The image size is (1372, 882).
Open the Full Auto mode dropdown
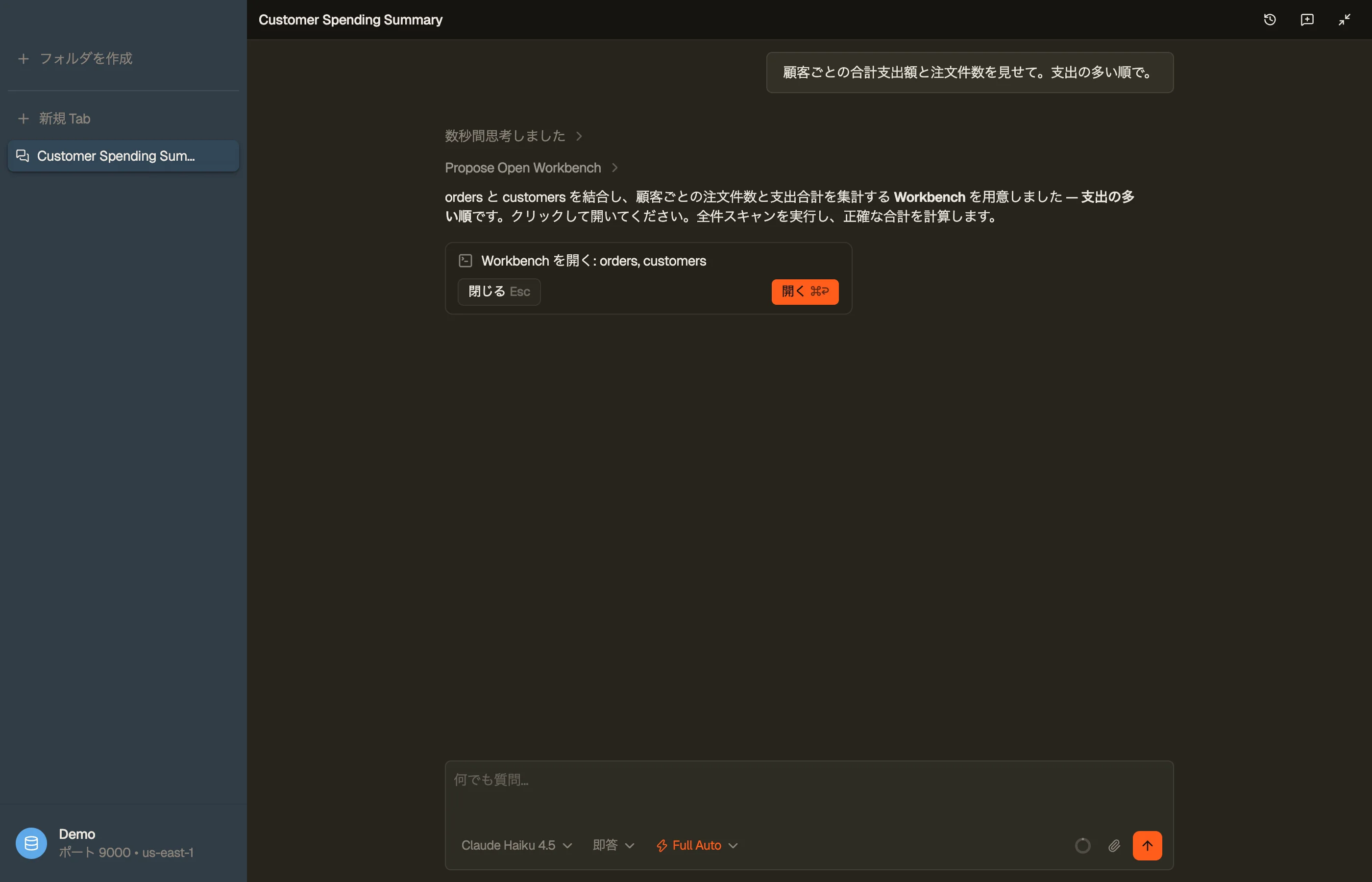[697, 845]
